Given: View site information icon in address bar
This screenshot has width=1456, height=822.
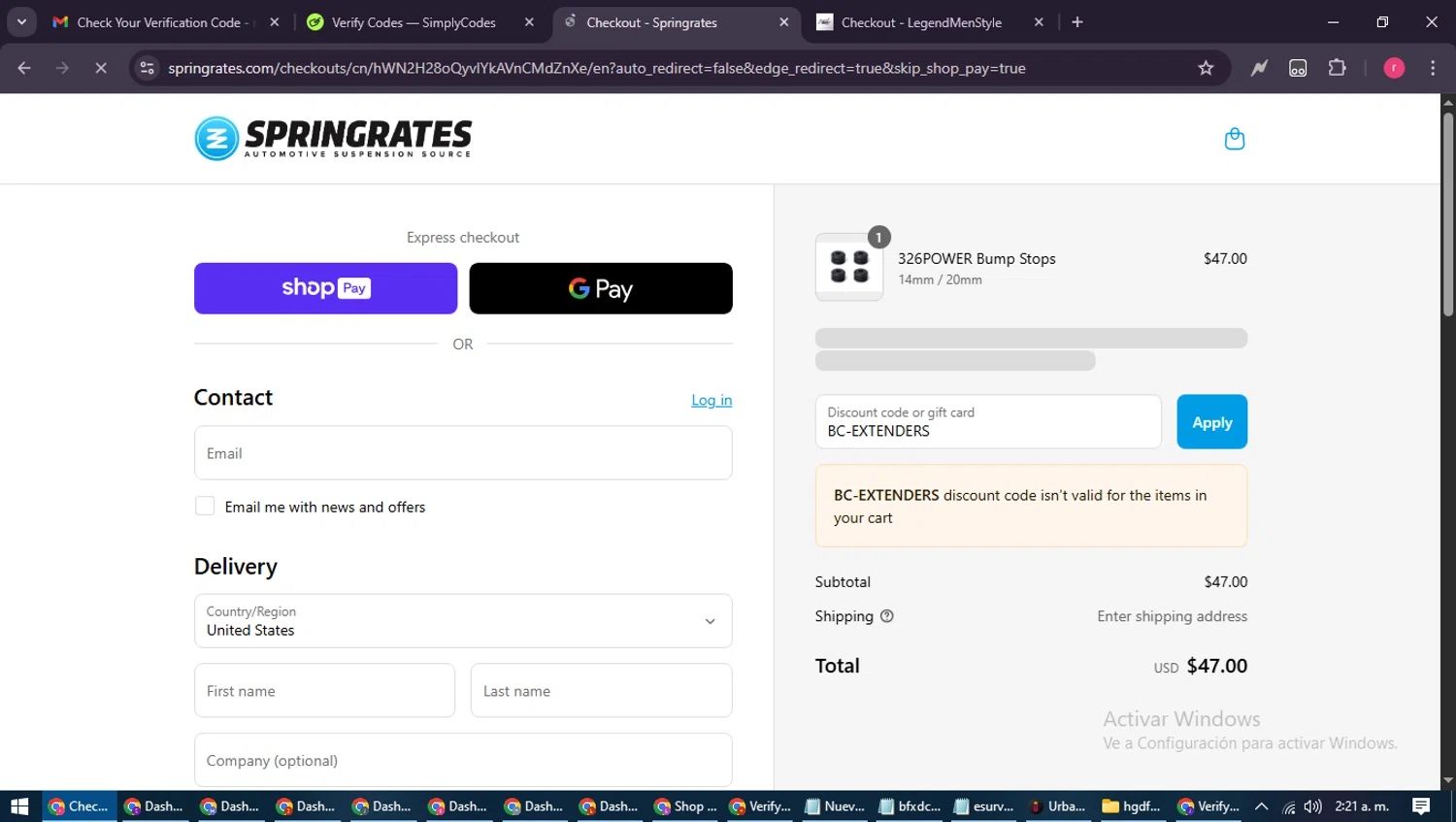Looking at the screenshot, I should pos(147,68).
